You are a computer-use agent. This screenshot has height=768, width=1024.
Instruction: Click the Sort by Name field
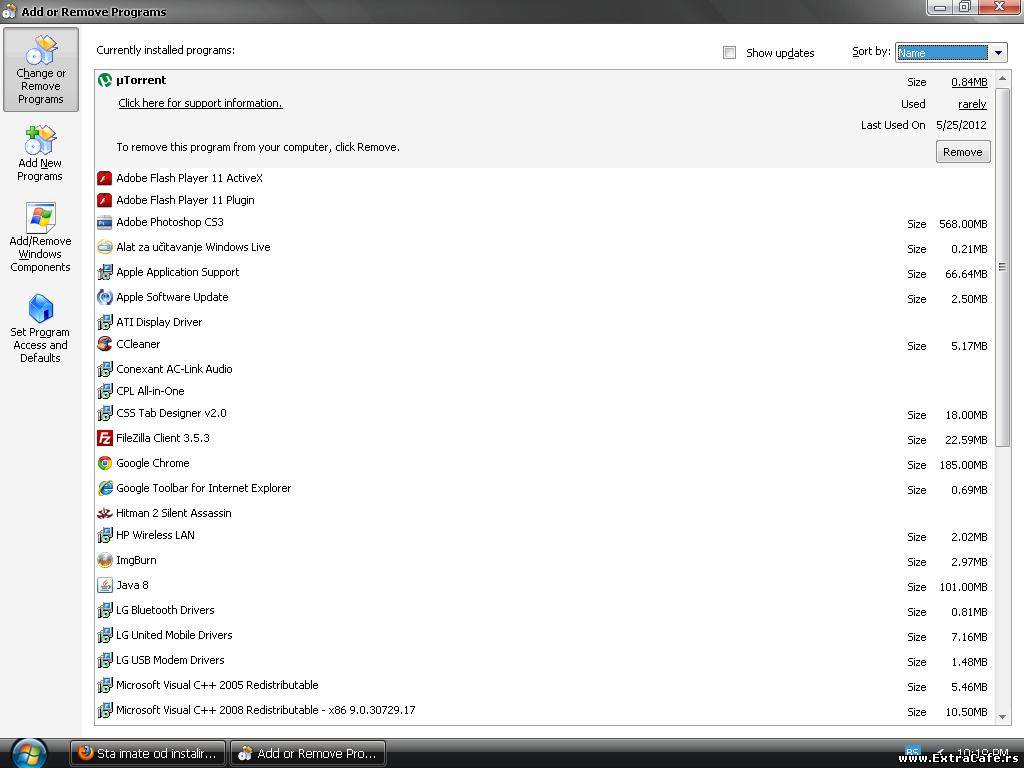[x=942, y=53]
